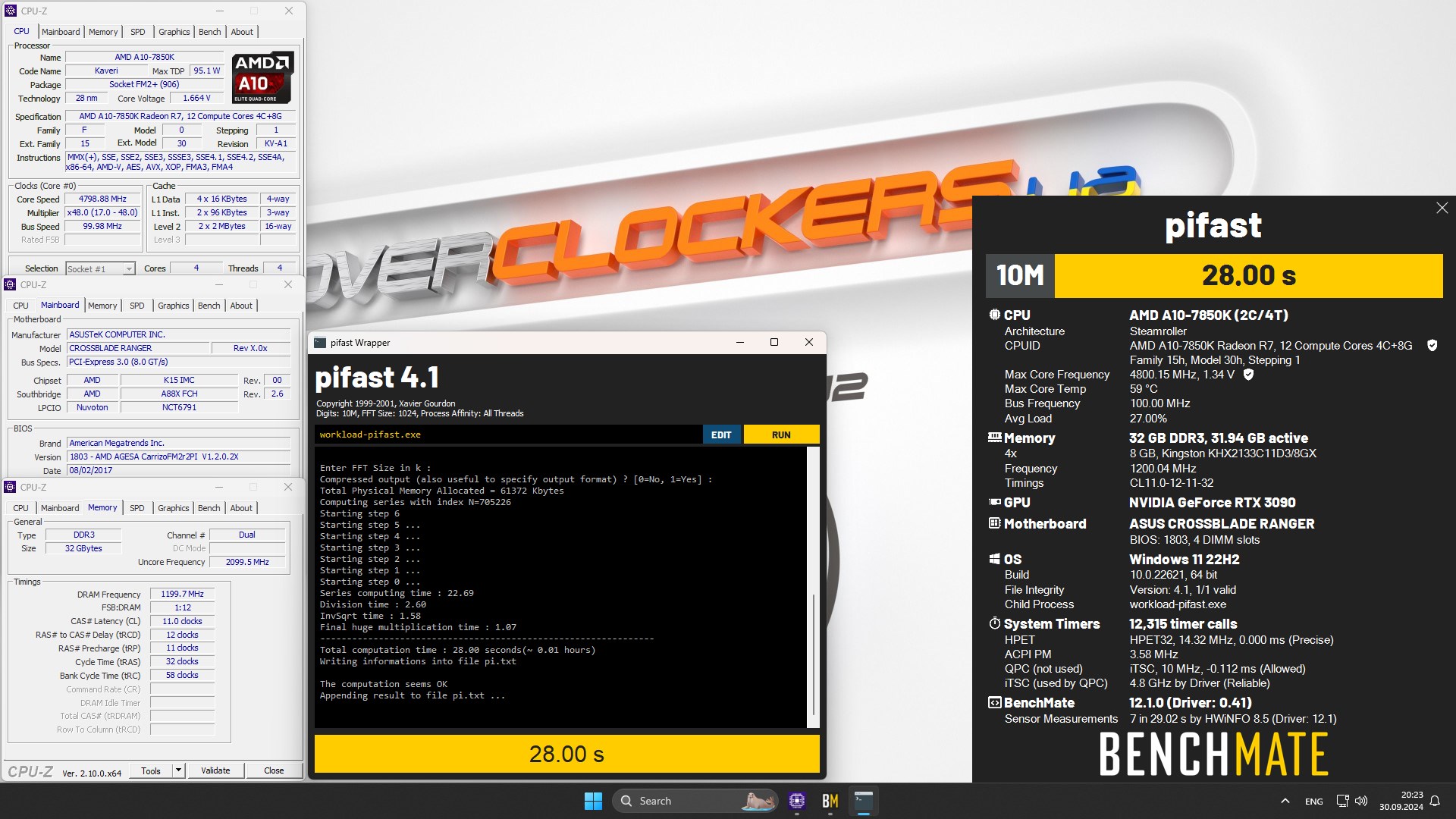Open the terminal app in the taskbar
The height and width of the screenshot is (819, 1456).
(x=863, y=801)
